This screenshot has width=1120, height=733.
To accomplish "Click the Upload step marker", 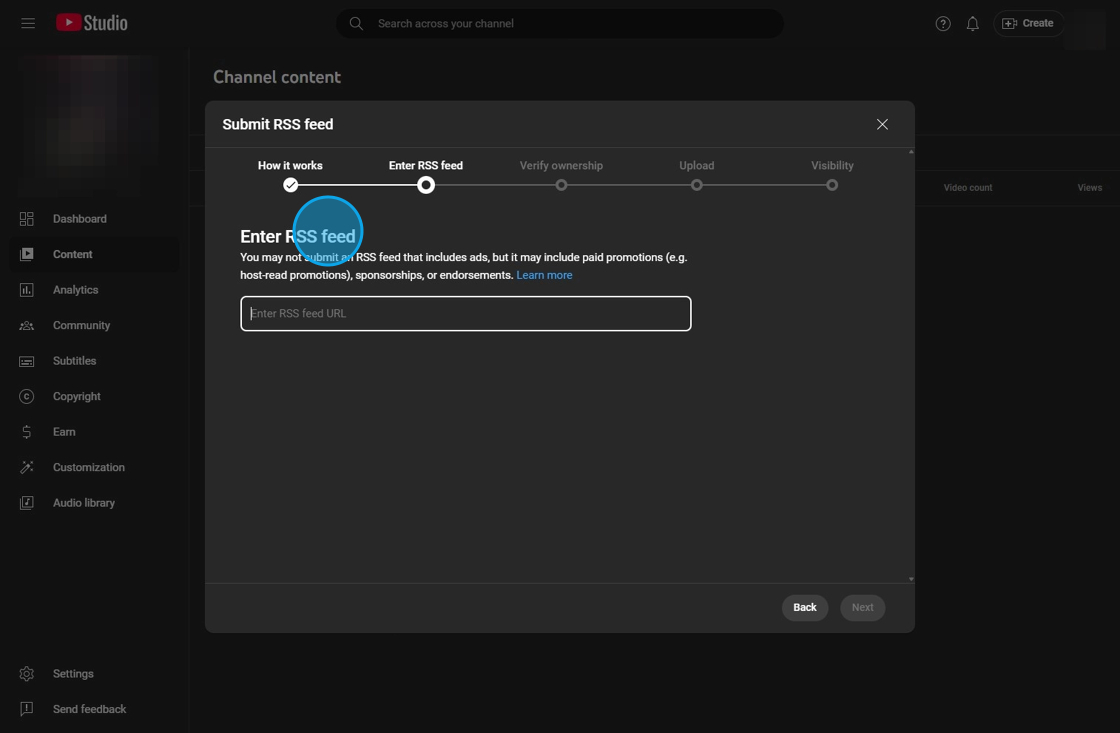I will [x=696, y=185].
